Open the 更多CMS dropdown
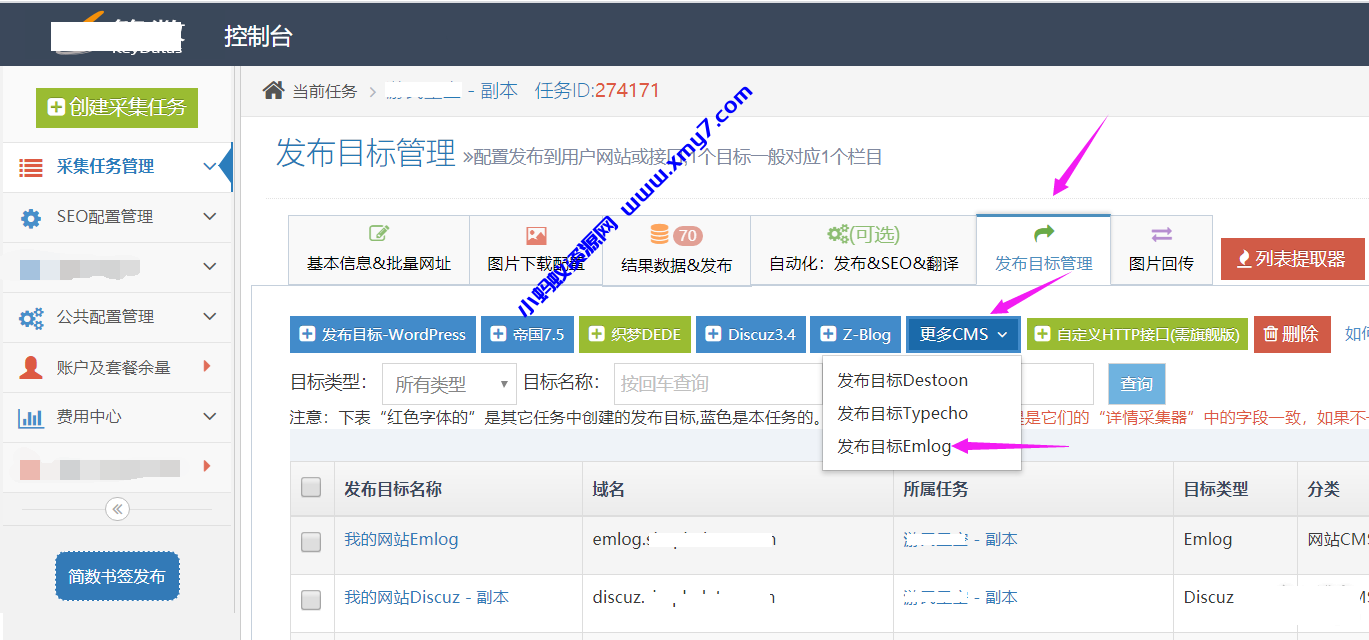1369x640 pixels. (x=963, y=334)
